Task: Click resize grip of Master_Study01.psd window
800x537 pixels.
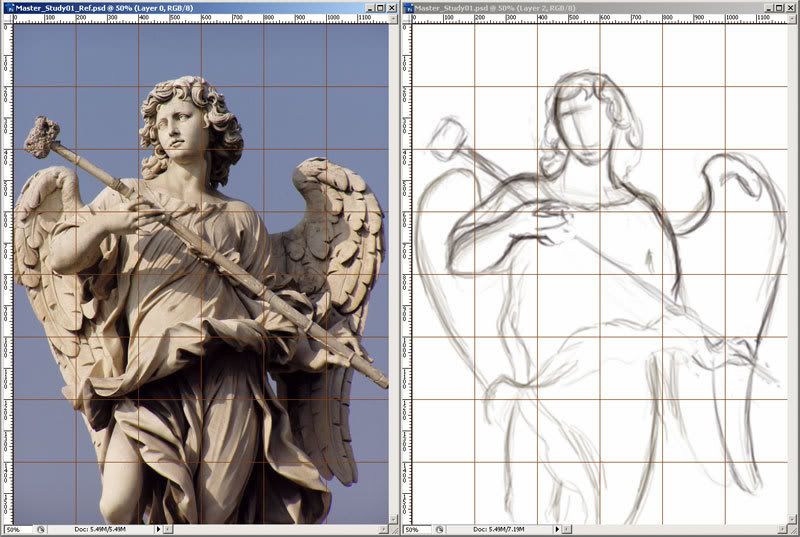Action: pos(792,530)
